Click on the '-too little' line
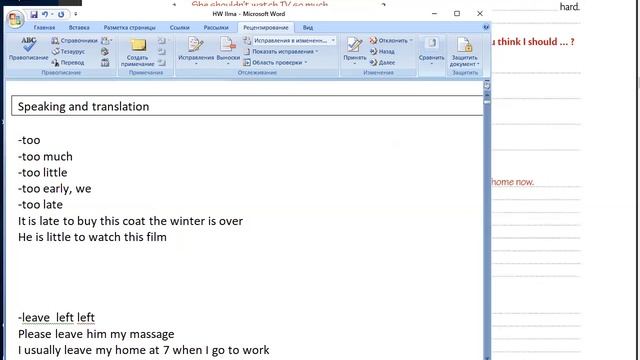The image size is (640, 360). pyautogui.click(x=42, y=172)
